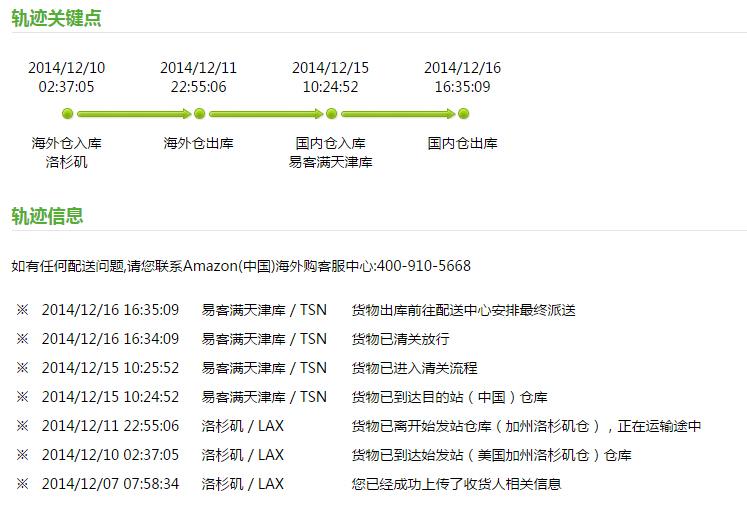747x511 pixels.
Task: Click the key point time 02:37:05
Action: click(67, 87)
